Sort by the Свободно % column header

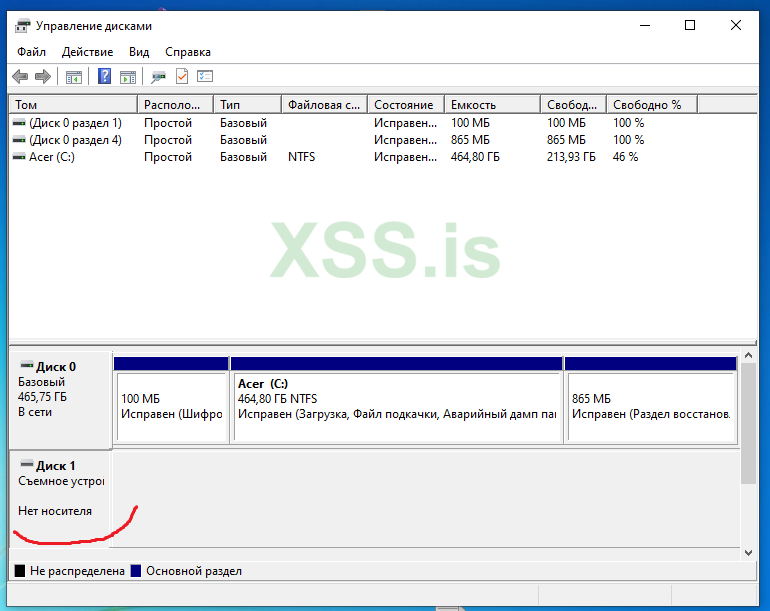click(x=652, y=105)
